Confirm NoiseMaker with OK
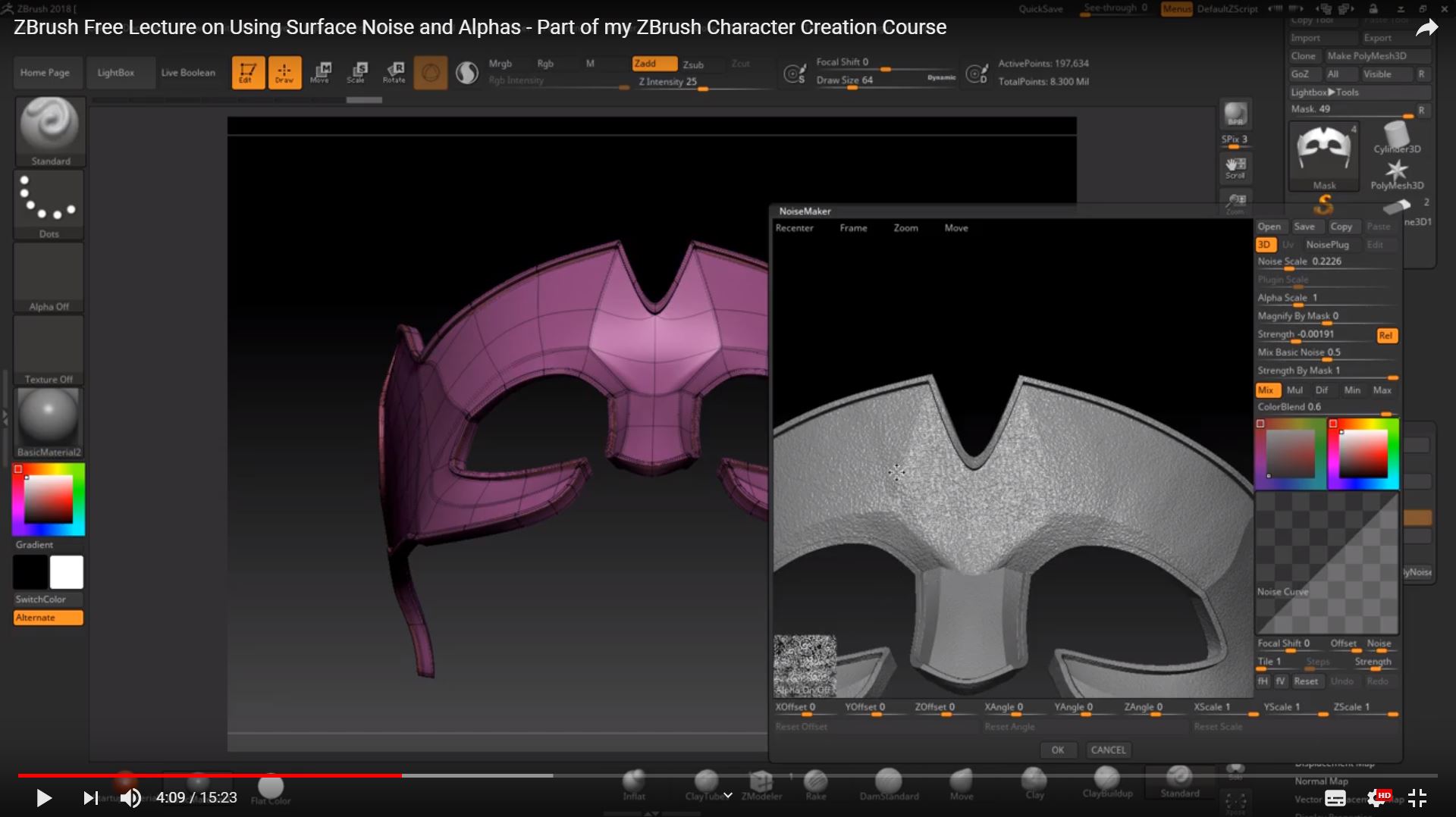This screenshot has height=817, width=1456. point(1058,750)
